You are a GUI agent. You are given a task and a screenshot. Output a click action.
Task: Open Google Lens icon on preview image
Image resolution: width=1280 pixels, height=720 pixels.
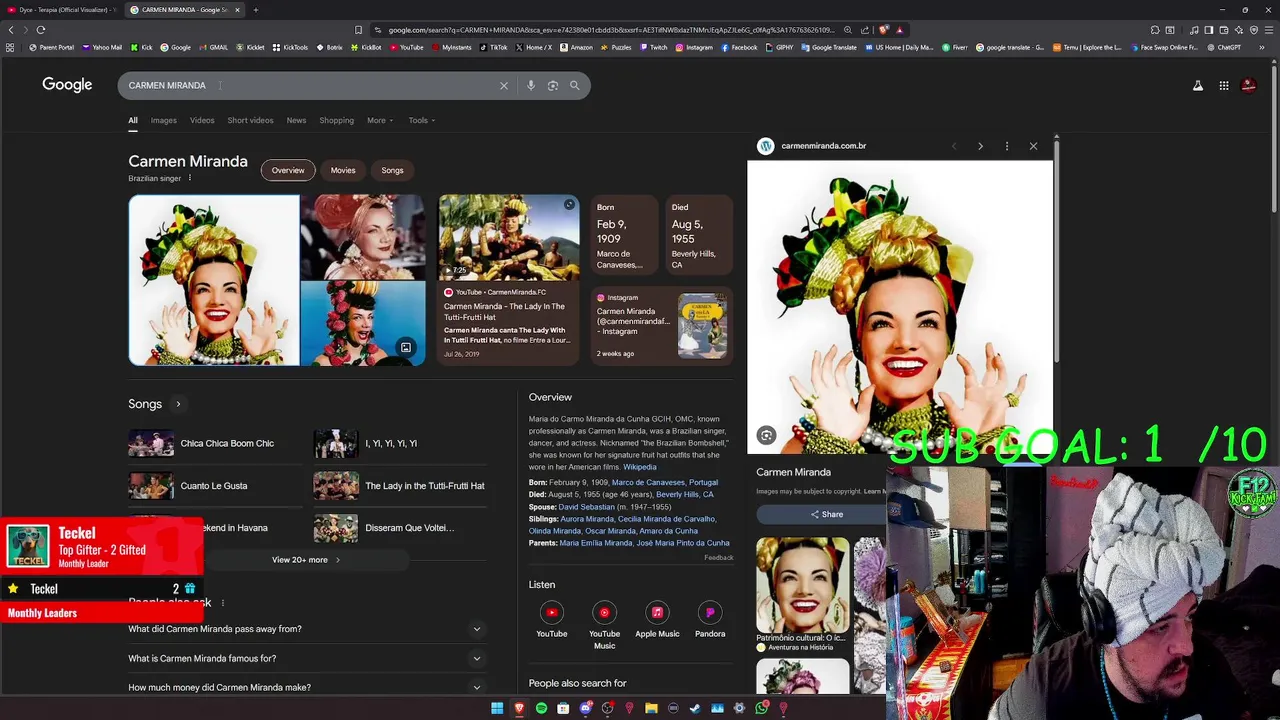tap(766, 435)
